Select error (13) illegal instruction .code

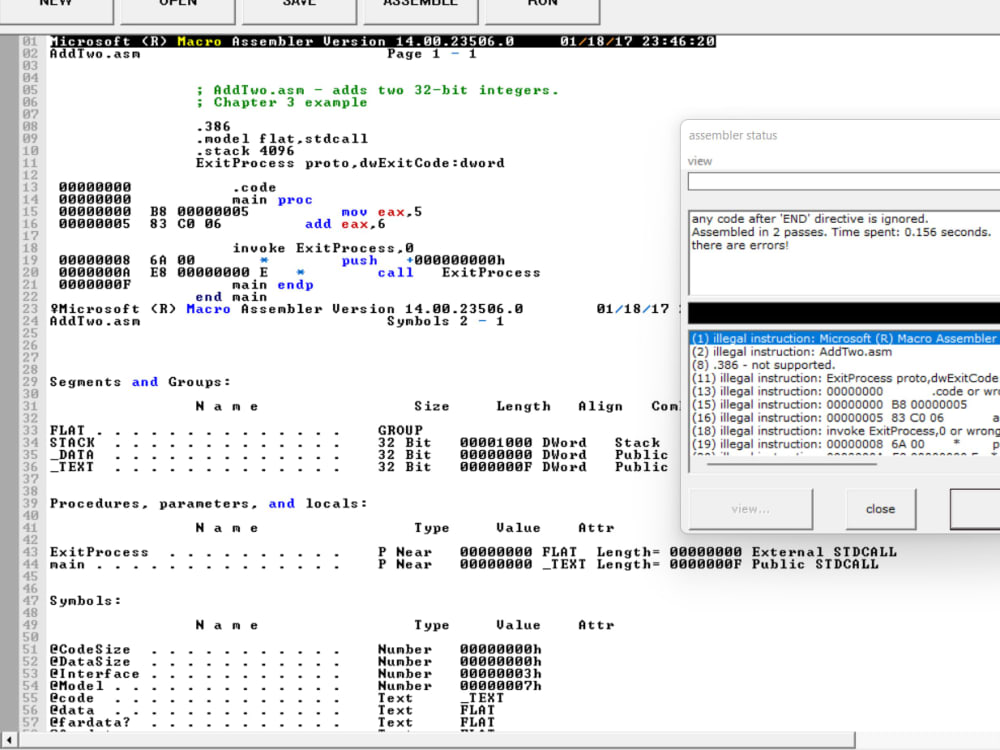pos(845,392)
